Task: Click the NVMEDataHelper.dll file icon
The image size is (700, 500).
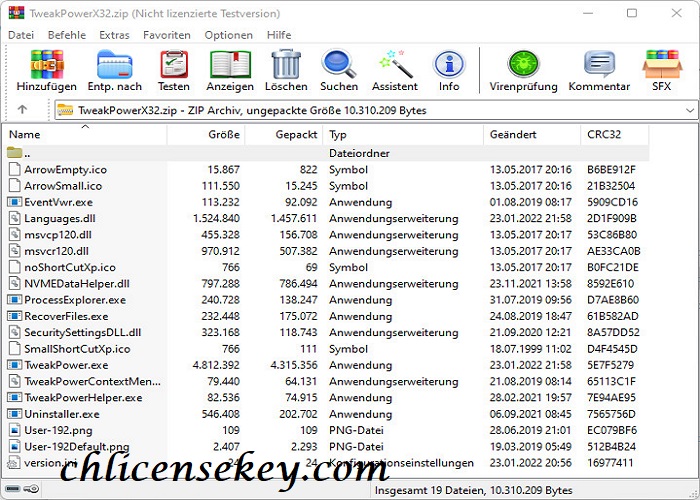Action: point(15,283)
